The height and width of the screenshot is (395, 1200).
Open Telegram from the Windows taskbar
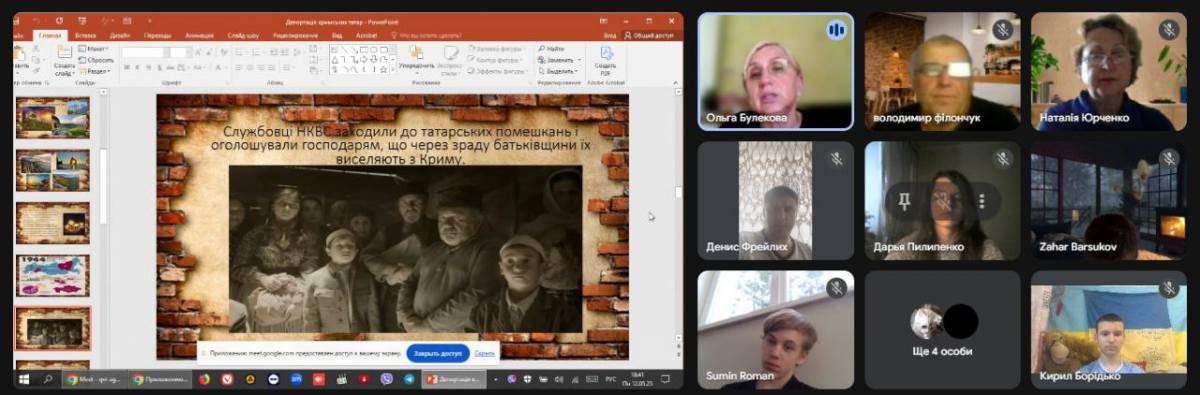(x=409, y=379)
